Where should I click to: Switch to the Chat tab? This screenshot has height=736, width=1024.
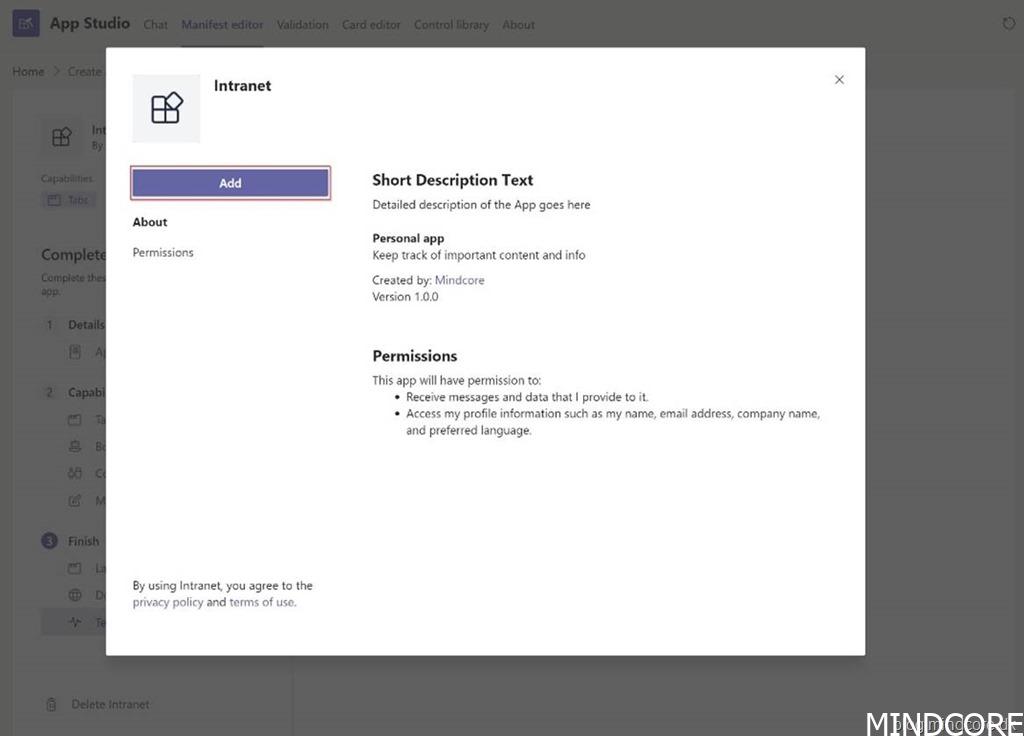[x=156, y=25]
